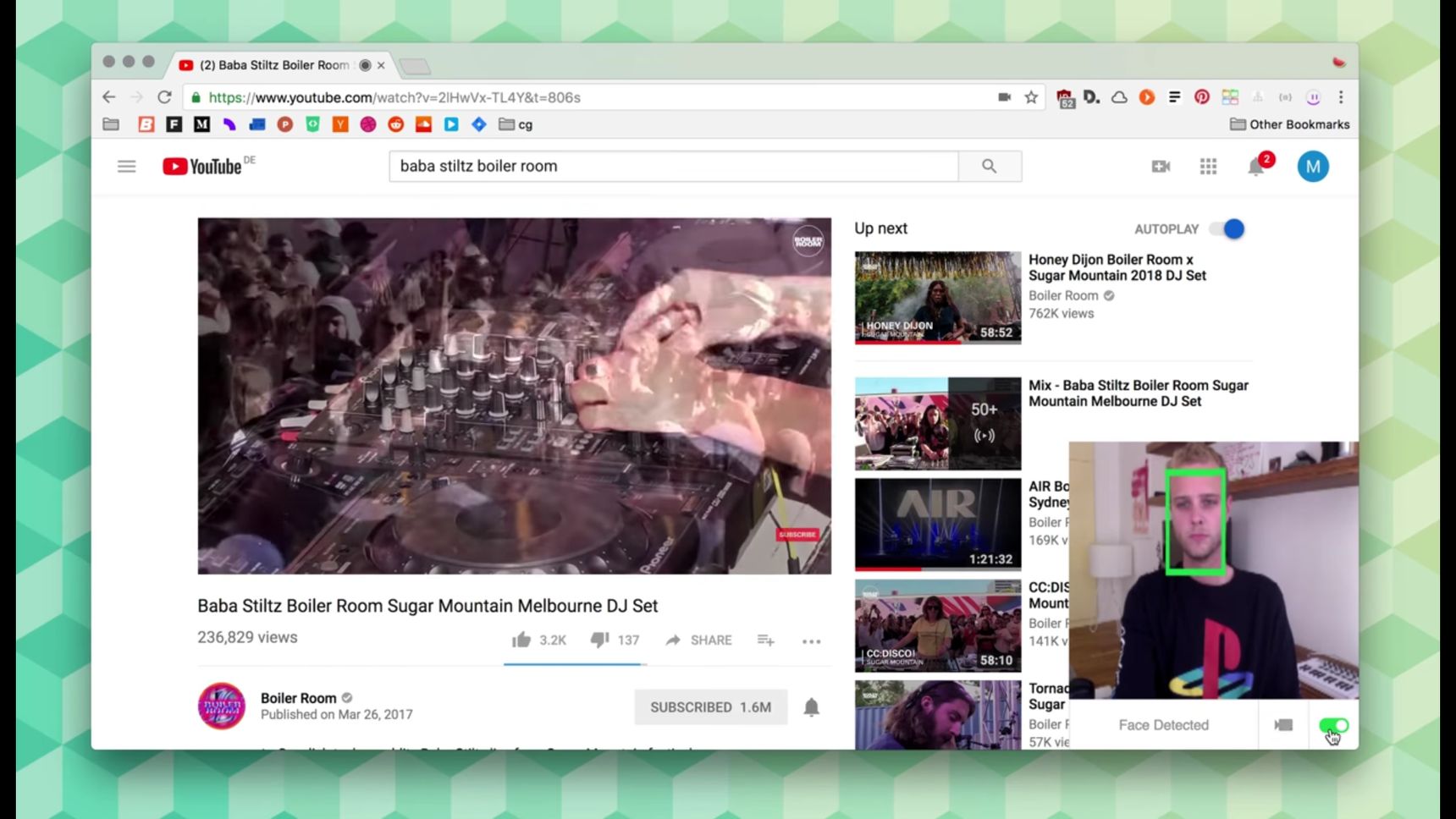Open the Honey Dijon Boiler Room title link

(x=1117, y=267)
